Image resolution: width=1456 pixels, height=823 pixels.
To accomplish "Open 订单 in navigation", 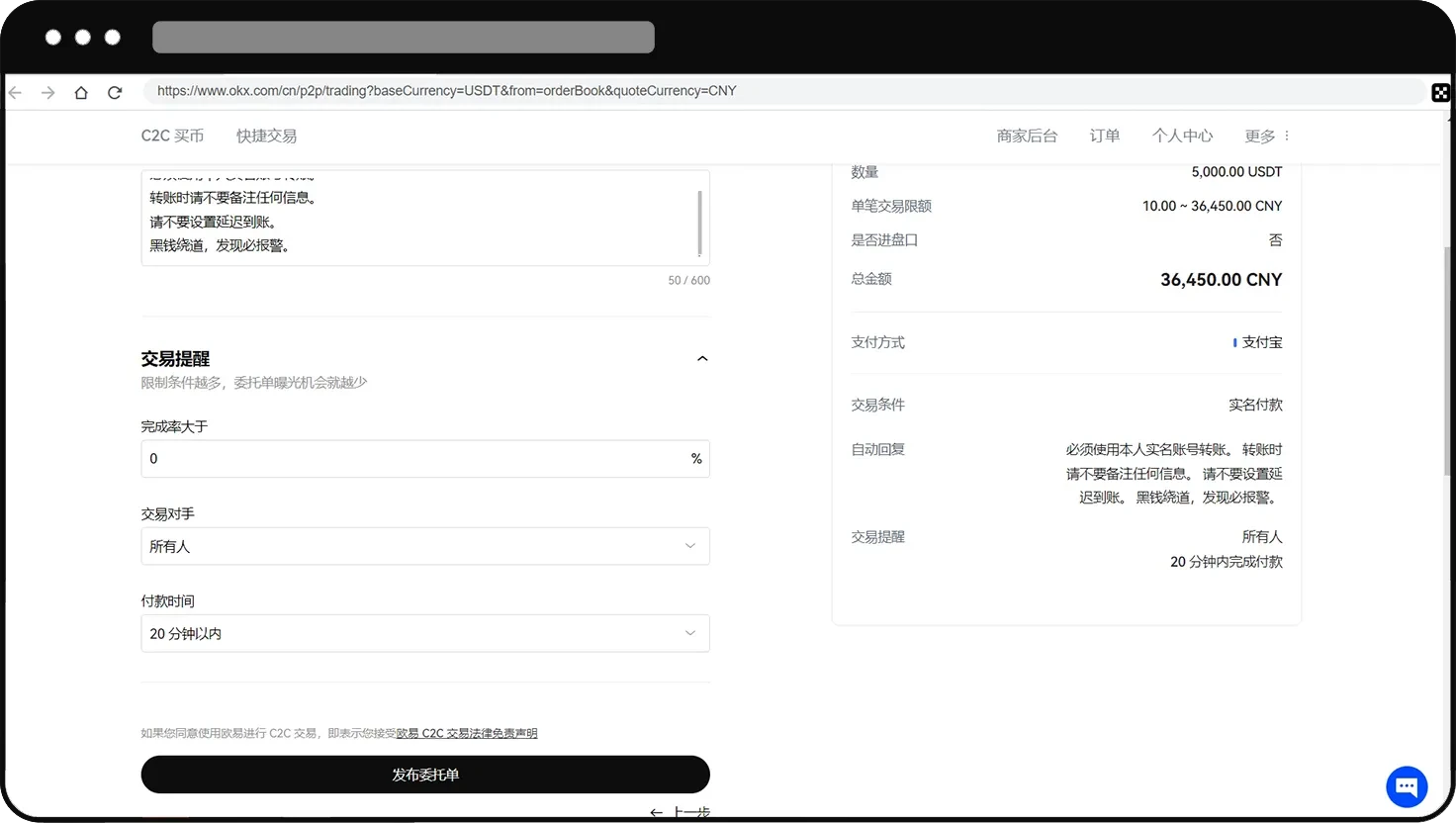I will [x=1105, y=136].
